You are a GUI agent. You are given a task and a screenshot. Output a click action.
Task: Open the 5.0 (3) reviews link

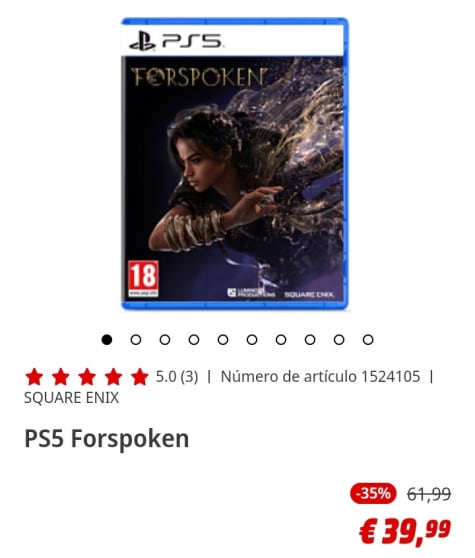point(177,377)
